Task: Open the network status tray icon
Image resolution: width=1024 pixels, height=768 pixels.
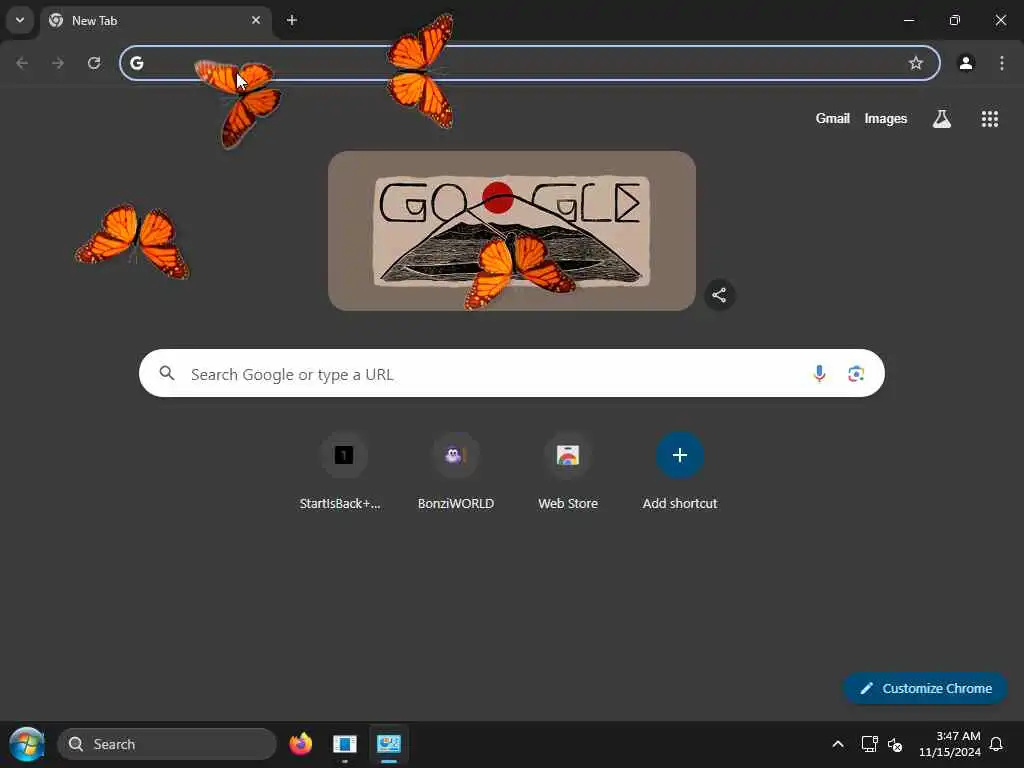Action: [869, 744]
